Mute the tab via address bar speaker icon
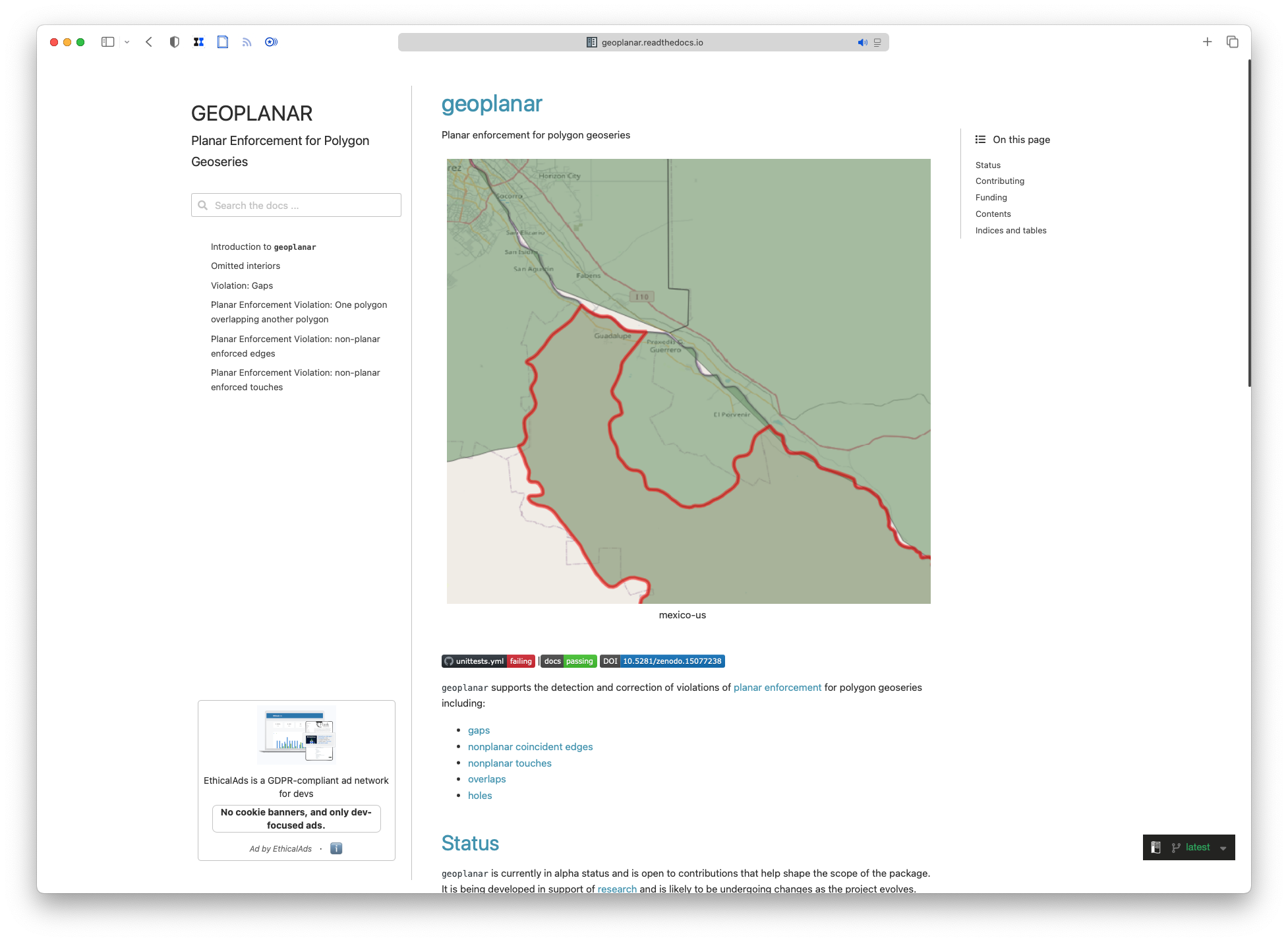 click(x=862, y=42)
